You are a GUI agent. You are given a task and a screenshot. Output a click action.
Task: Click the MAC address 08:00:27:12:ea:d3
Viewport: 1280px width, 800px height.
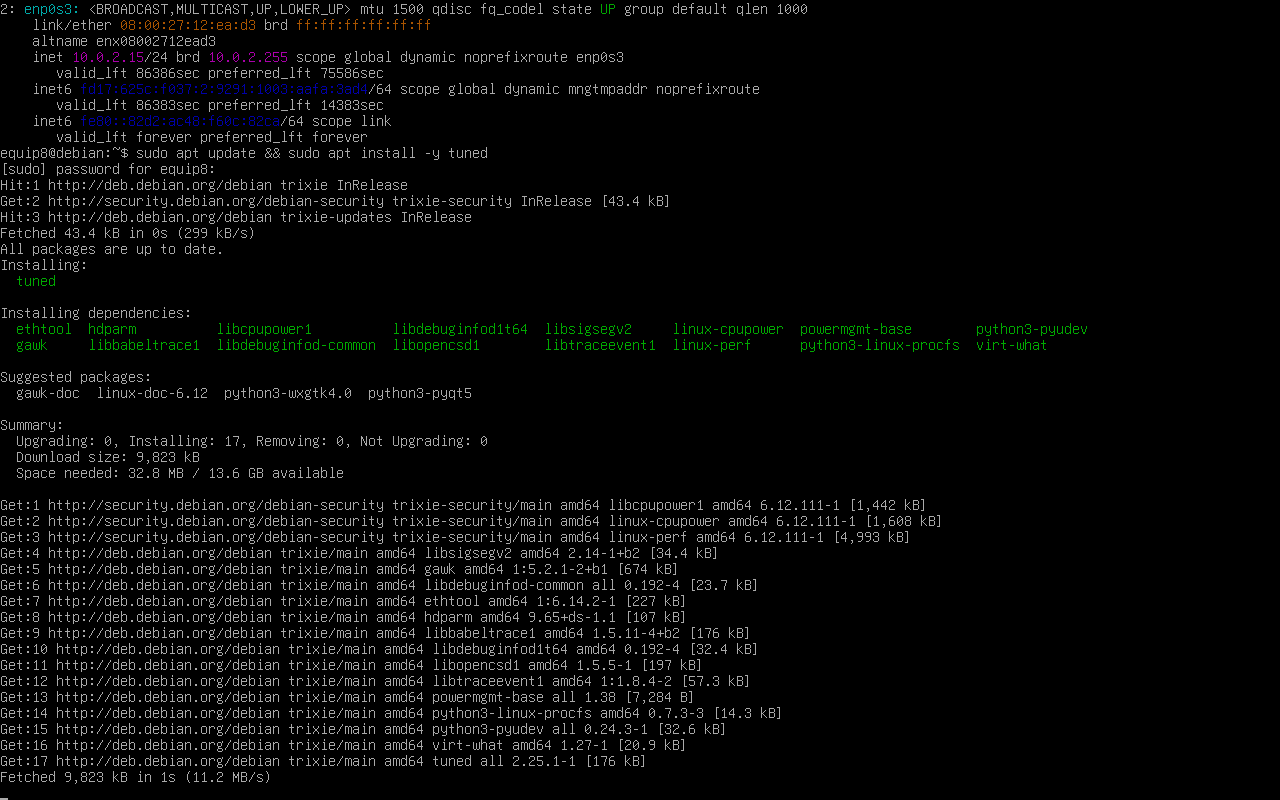point(188,25)
